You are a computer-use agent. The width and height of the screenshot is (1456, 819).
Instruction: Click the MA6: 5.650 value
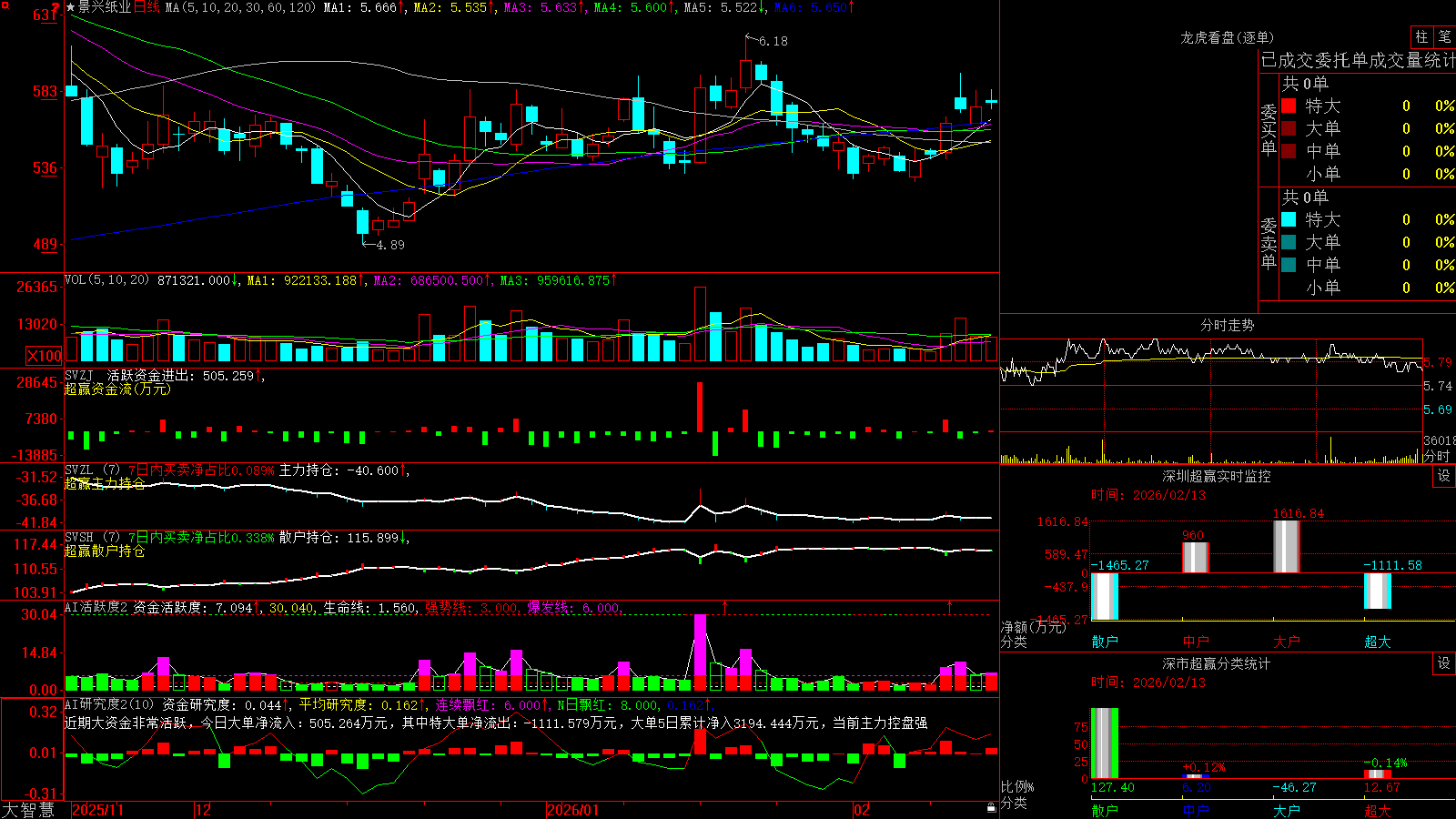[813, 7]
